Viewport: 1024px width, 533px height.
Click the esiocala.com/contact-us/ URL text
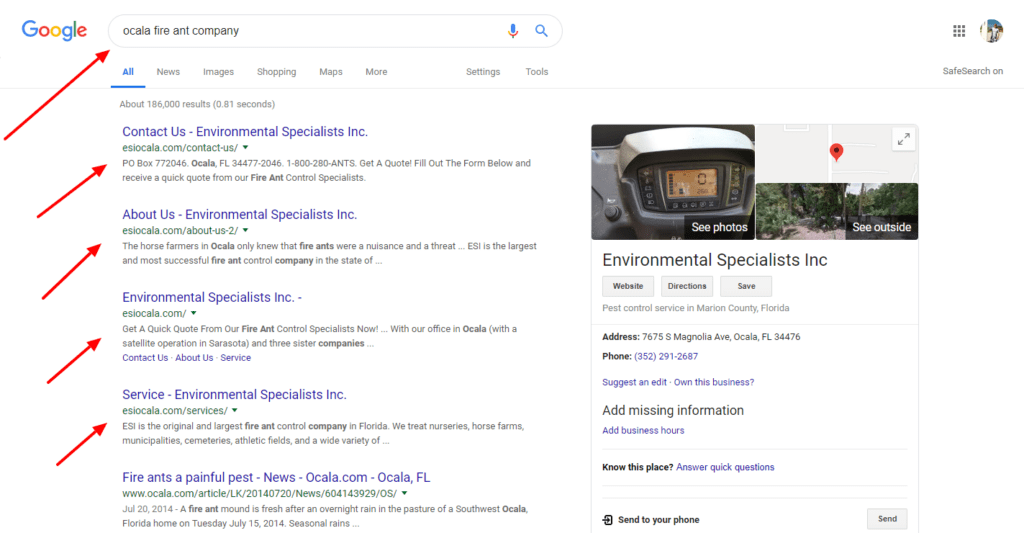click(x=180, y=148)
